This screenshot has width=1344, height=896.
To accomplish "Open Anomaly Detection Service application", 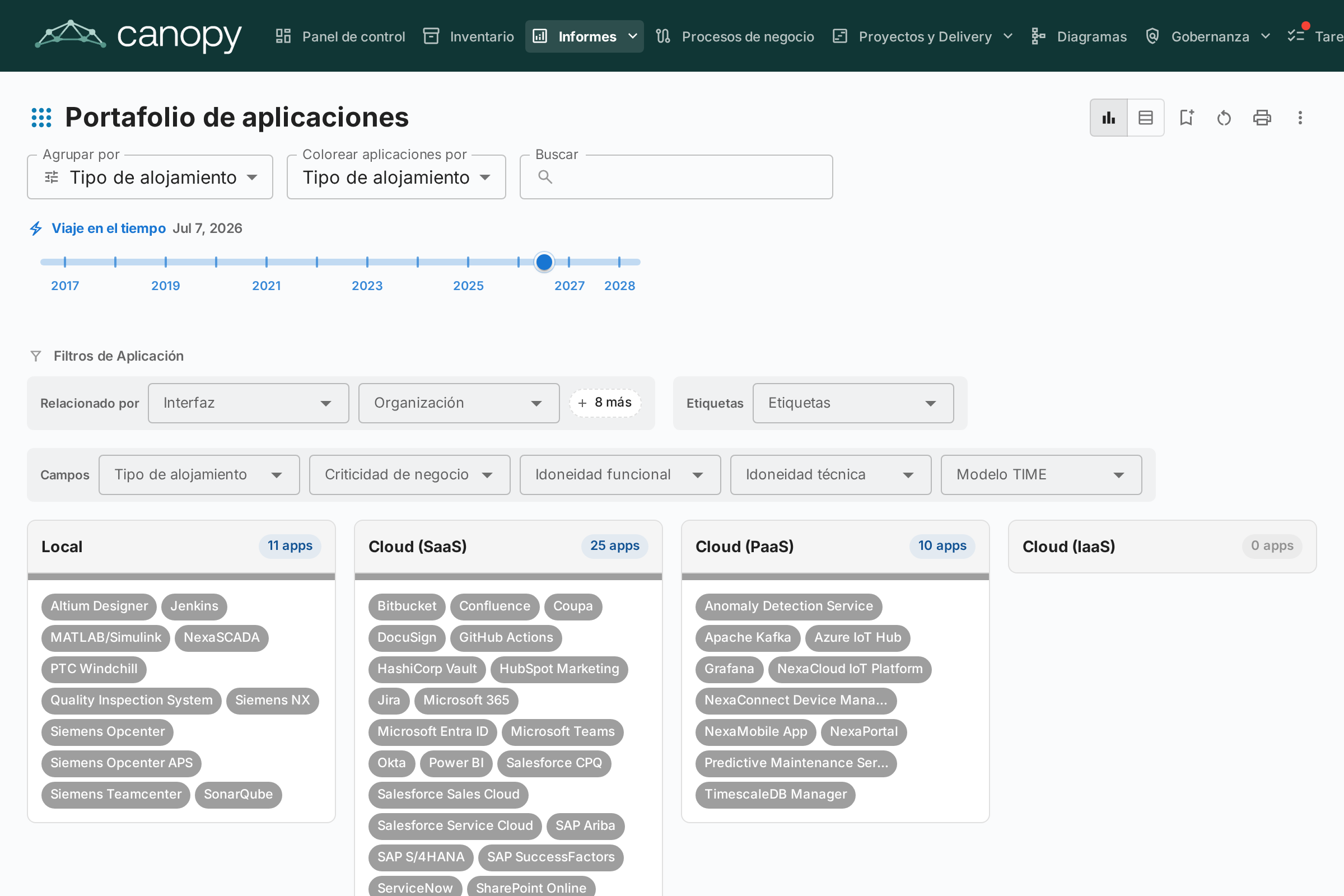I will [x=788, y=606].
